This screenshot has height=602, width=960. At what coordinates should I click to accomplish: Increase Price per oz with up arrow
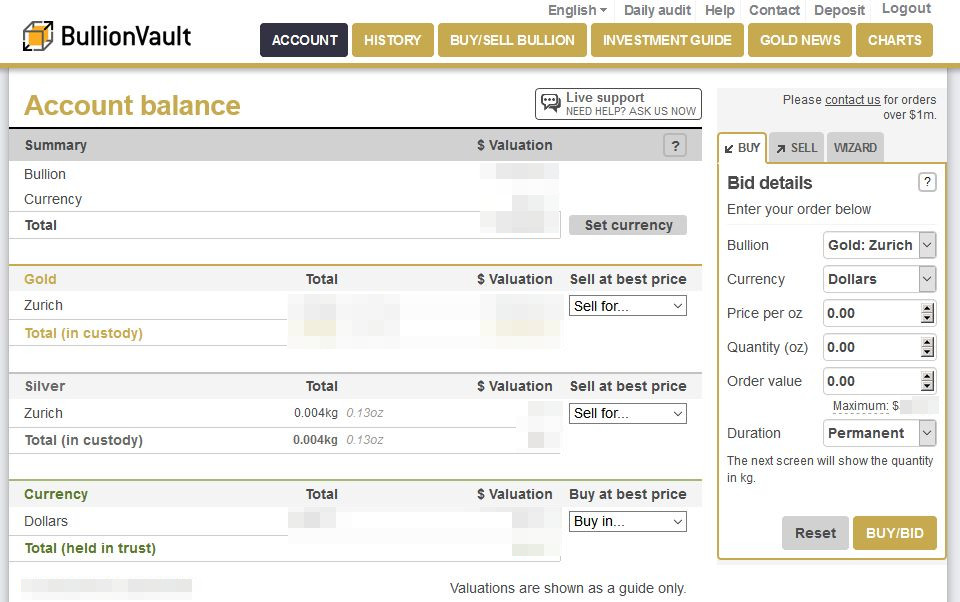928,309
